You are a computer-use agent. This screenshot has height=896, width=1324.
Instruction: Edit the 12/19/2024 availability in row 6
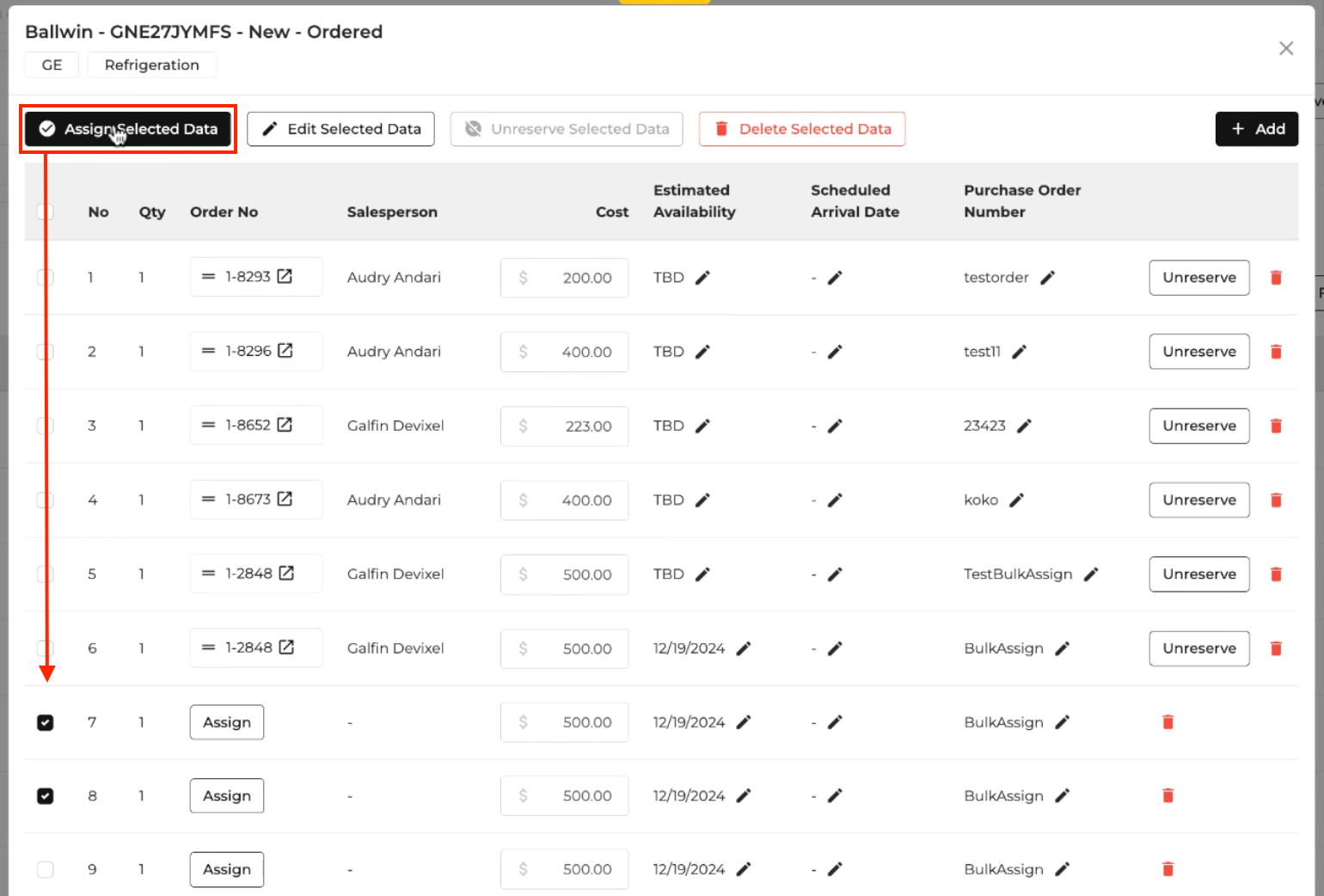click(x=744, y=648)
